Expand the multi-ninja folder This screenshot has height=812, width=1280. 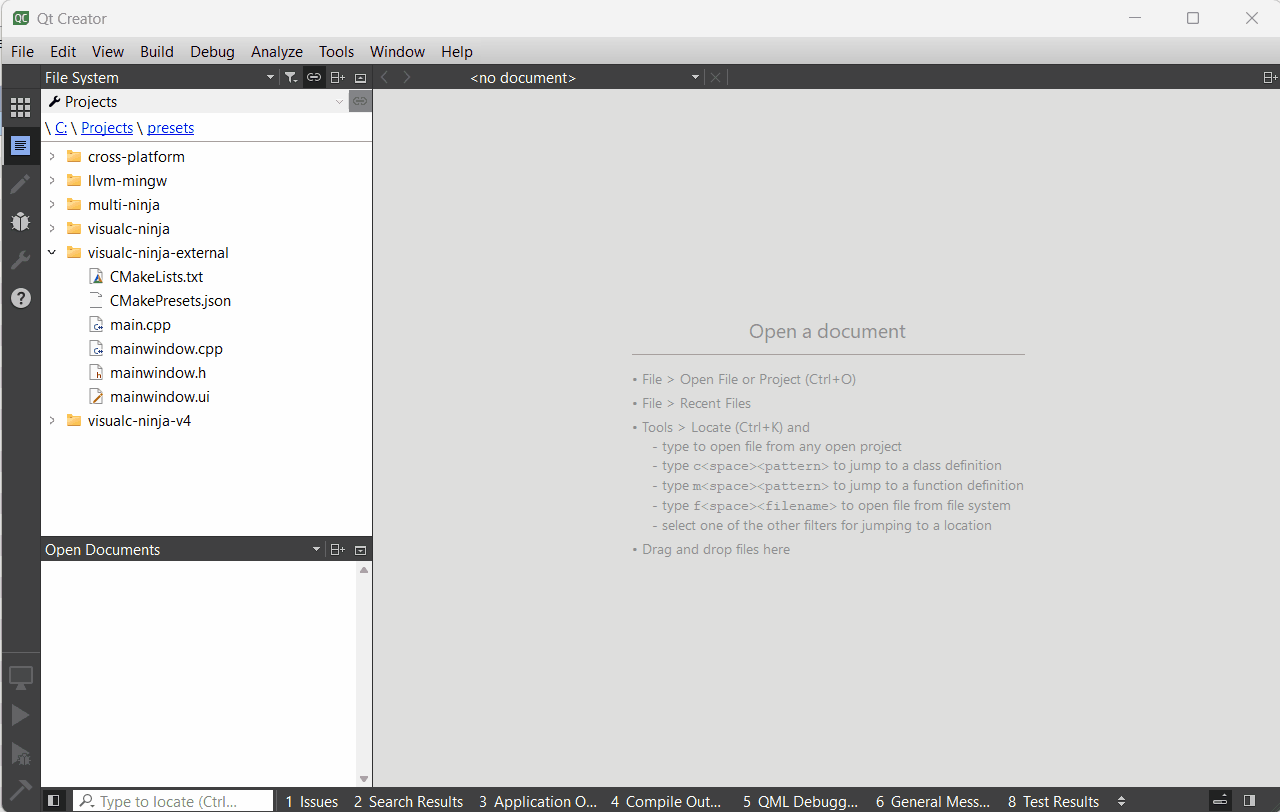(52, 204)
